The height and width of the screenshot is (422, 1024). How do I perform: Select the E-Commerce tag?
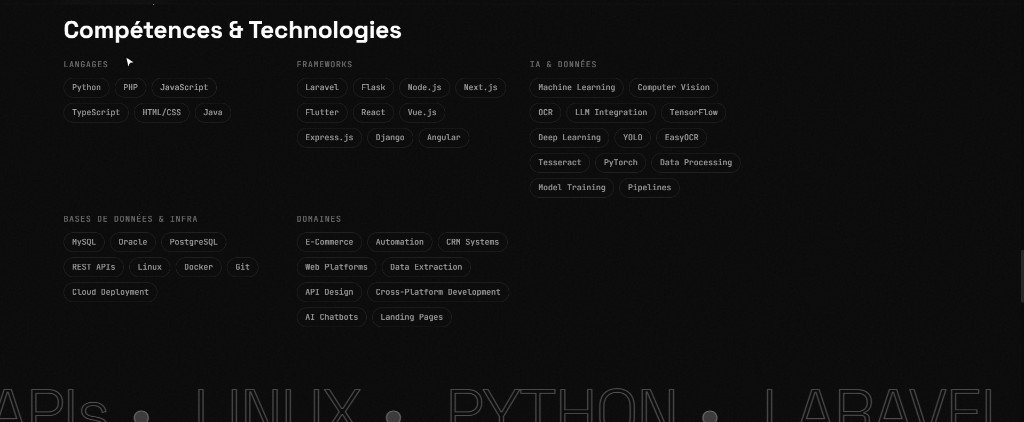(x=329, y=242)
